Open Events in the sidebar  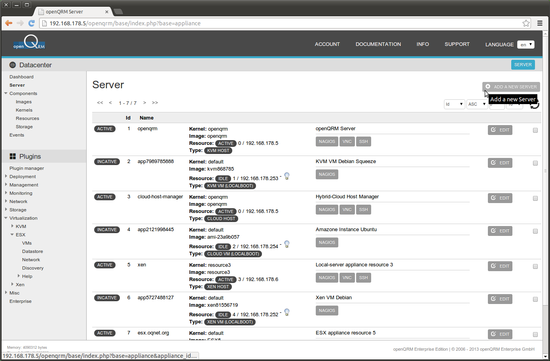pos(17,135)
